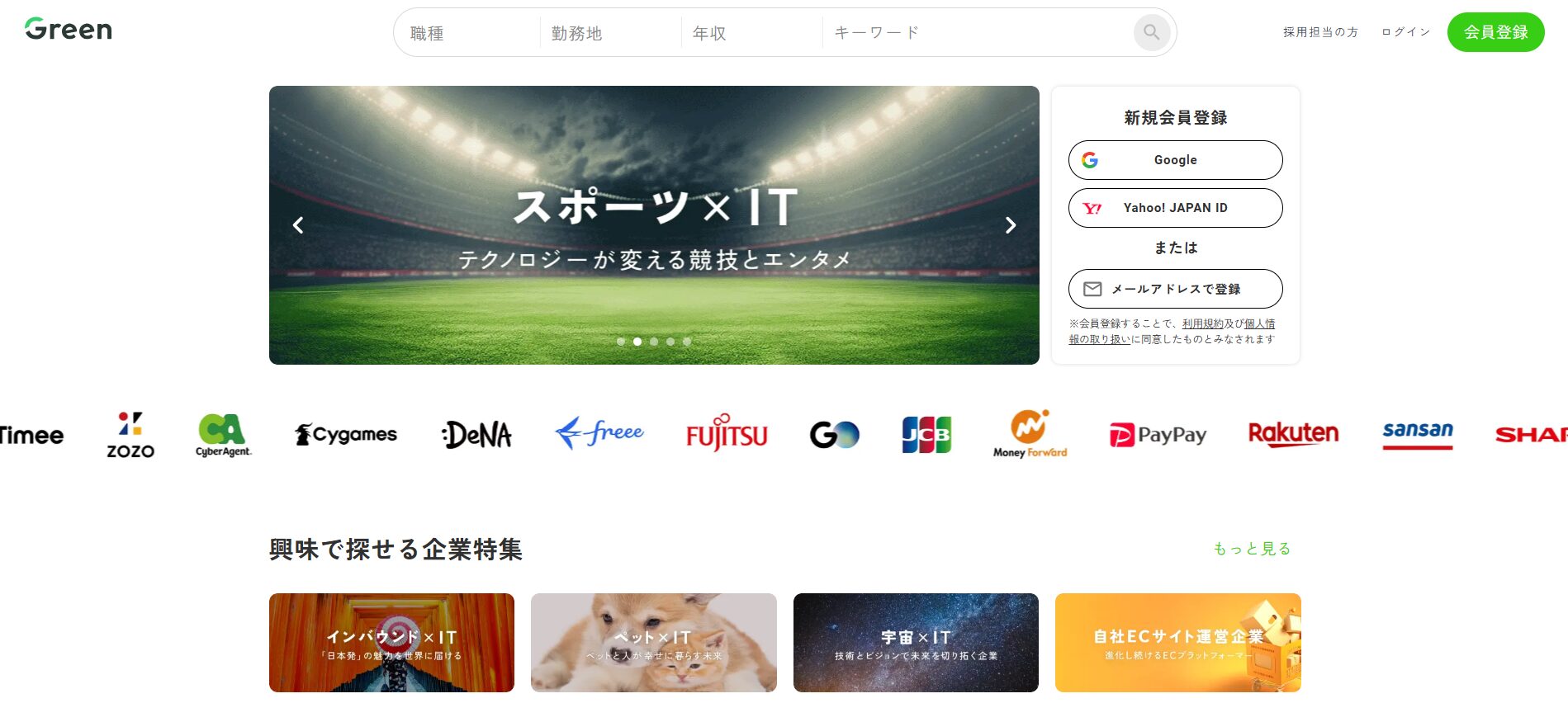Open the 職種 job type selector
The image size is (1568, 703).
pyautogui.click(x=467, y=33)
